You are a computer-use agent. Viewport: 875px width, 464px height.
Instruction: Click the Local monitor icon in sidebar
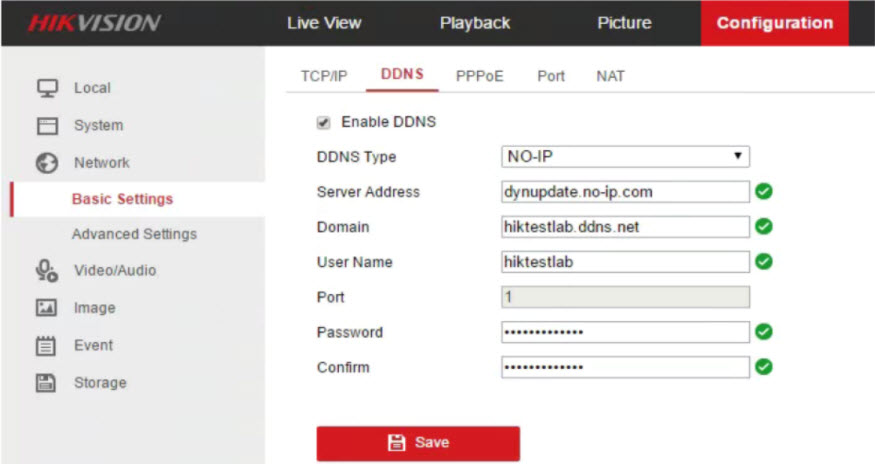coord(46,88)
